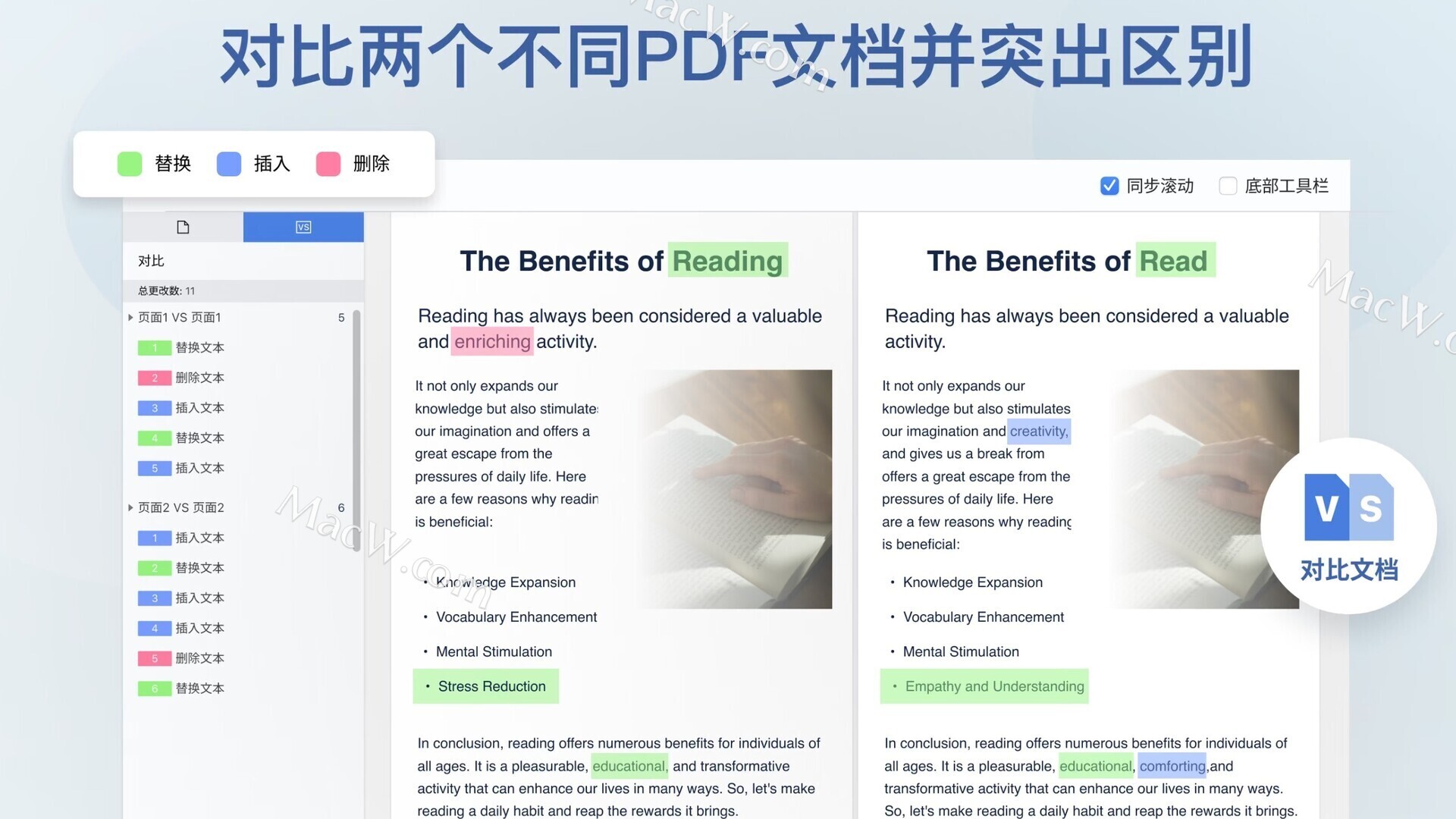Viewport: 1456px width, 819px height.
Task: Enable 同步滚动 checkbox toggle
Action: click(1109, 185)
